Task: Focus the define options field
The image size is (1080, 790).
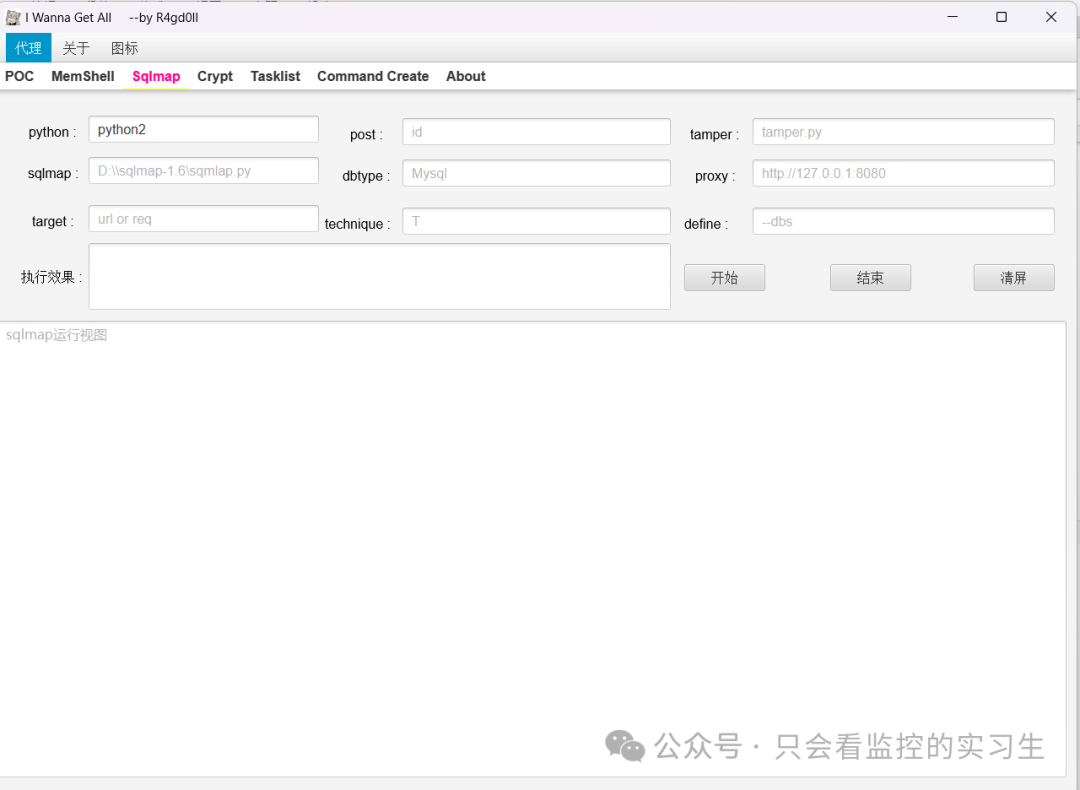Action: [904, 221]
